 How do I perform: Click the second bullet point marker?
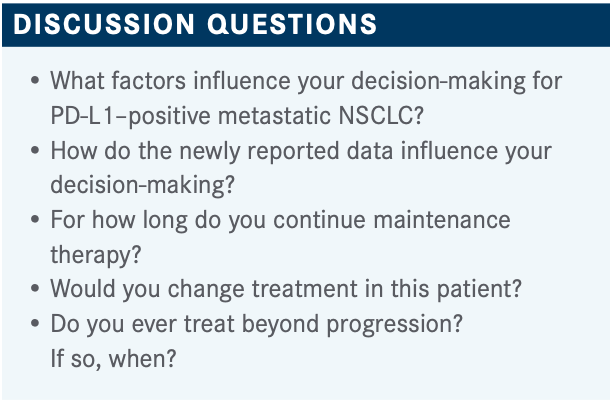[35, 150]
